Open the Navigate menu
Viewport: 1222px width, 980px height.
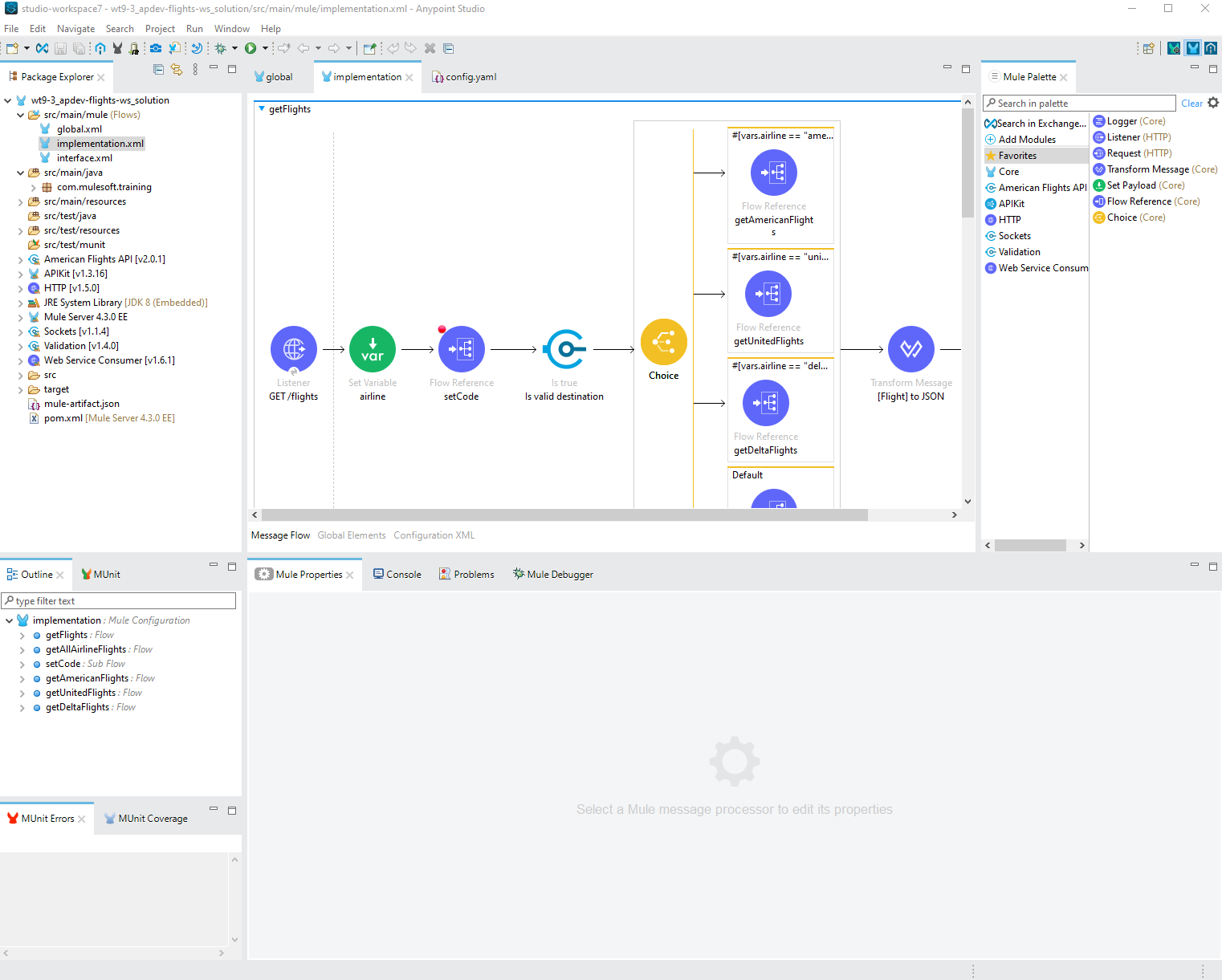click(75, 28)
